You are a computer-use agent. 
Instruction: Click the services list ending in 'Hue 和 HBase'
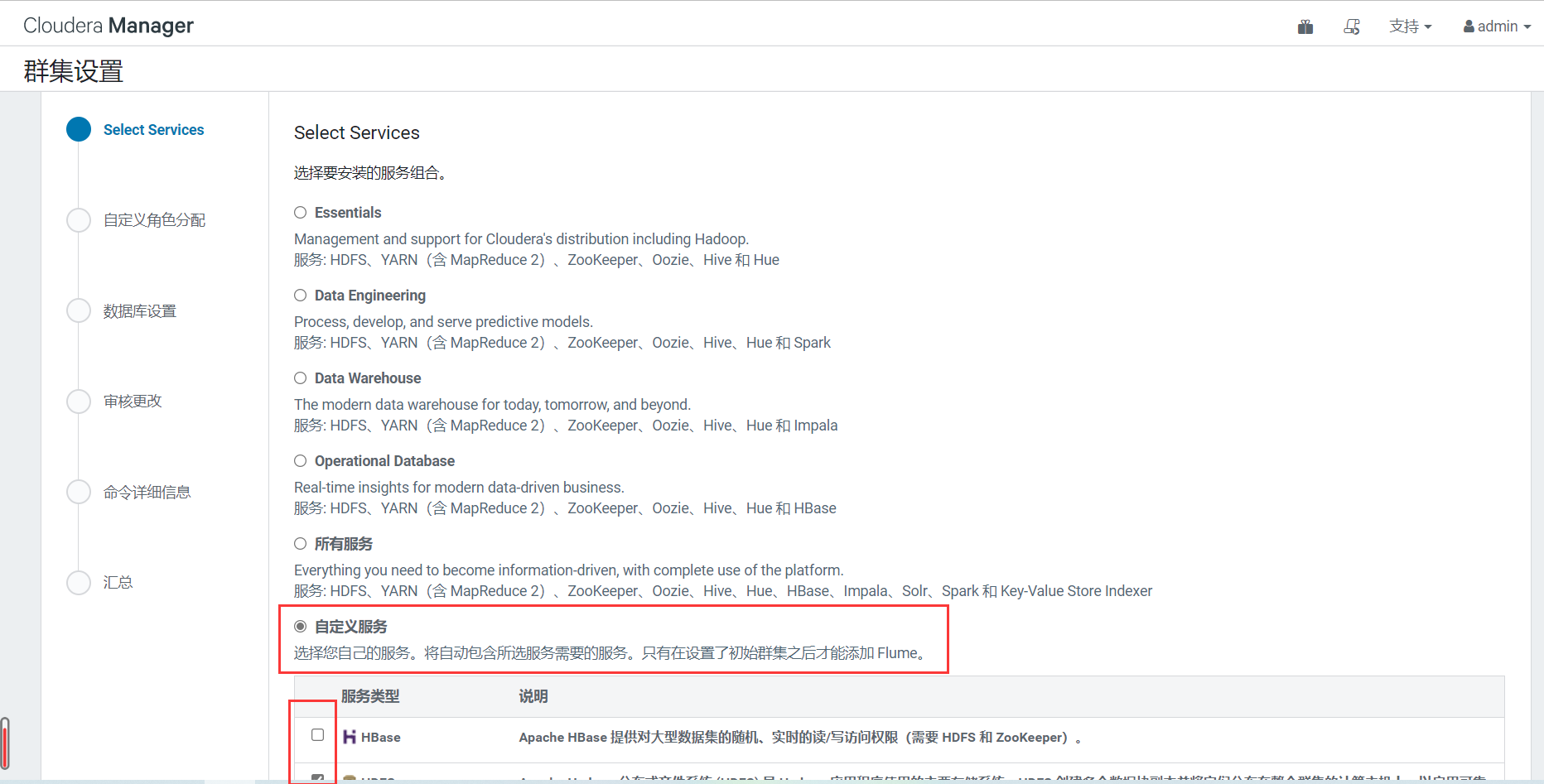pyautogui.click(x=565, y=508)
